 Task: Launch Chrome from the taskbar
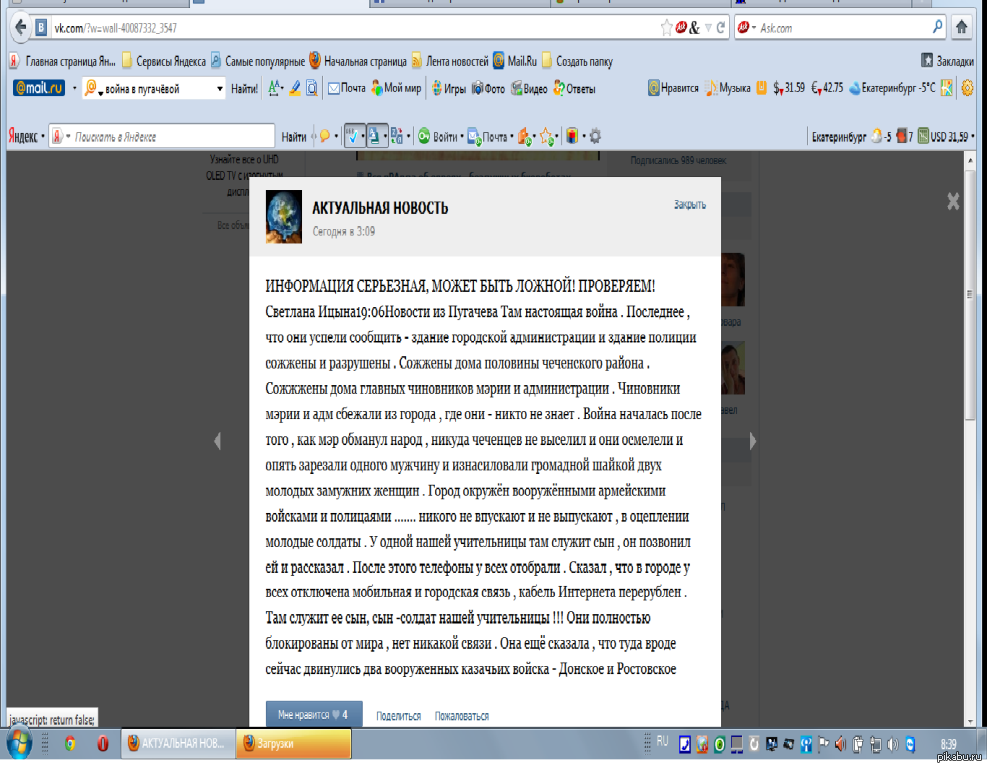tap(69, 744)
